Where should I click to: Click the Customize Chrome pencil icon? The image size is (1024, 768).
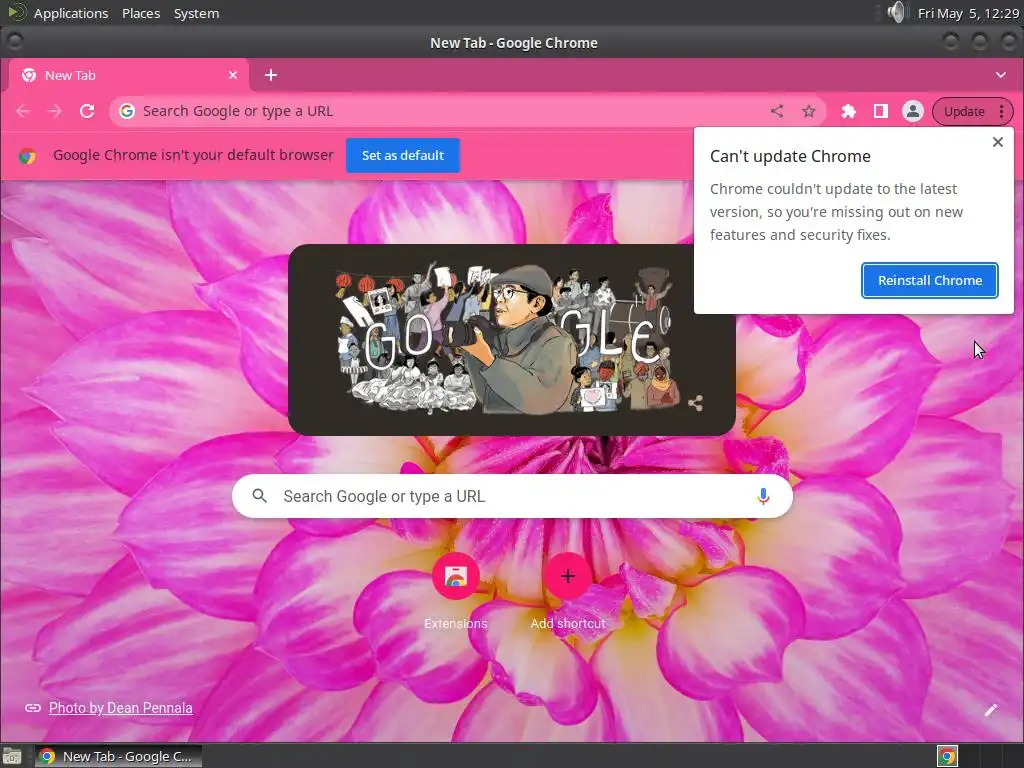tap(991, 710)
